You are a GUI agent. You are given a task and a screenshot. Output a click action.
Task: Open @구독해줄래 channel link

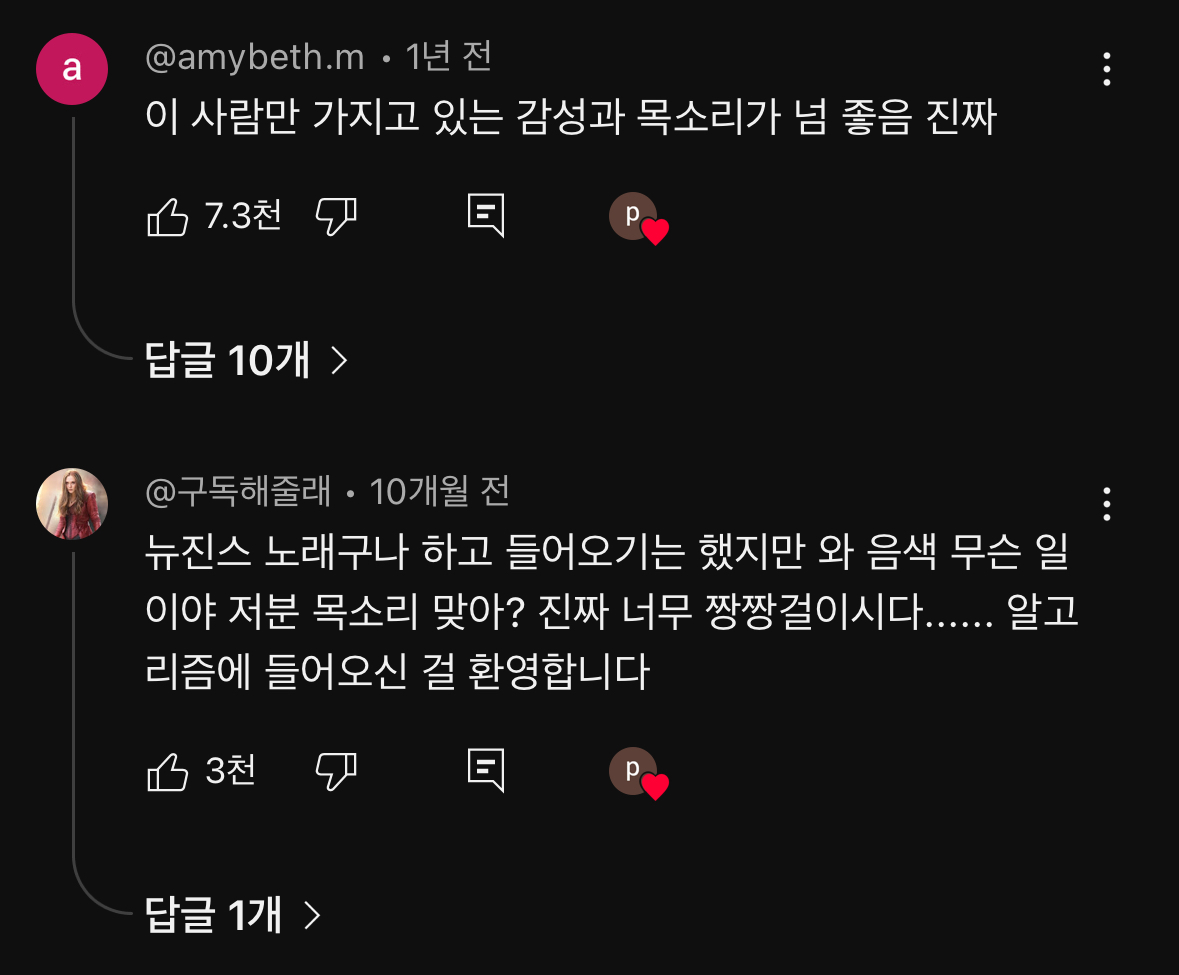coord(238,492)
